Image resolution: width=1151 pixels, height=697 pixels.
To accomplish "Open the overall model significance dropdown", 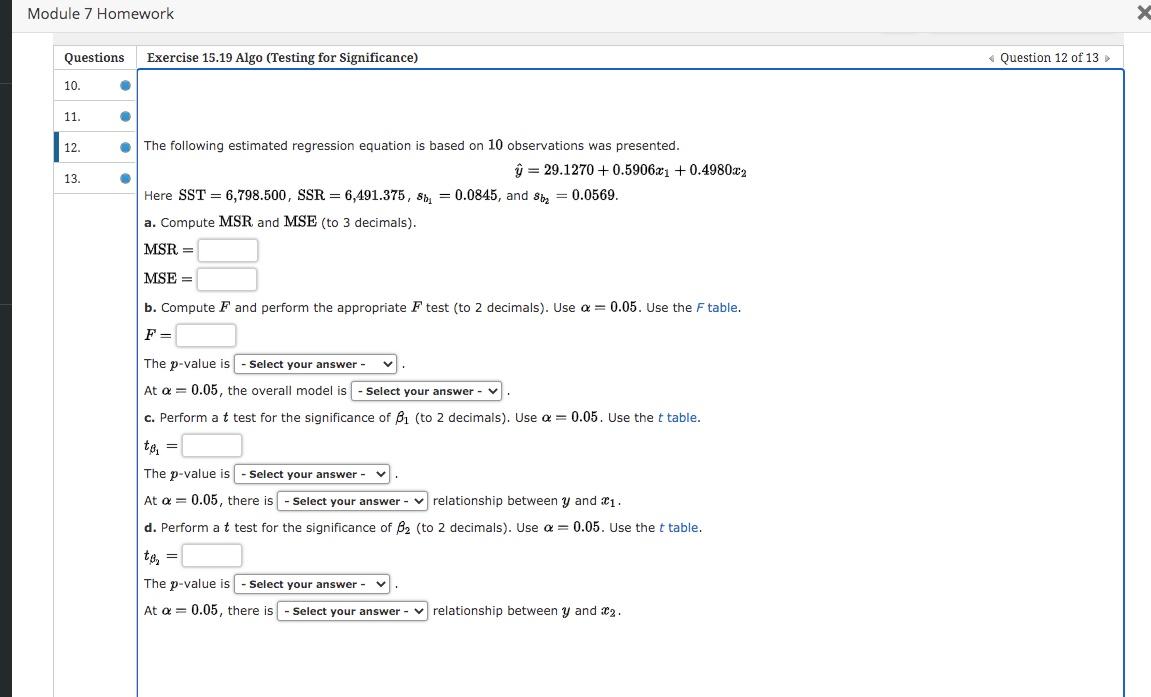I will [427, 390].
